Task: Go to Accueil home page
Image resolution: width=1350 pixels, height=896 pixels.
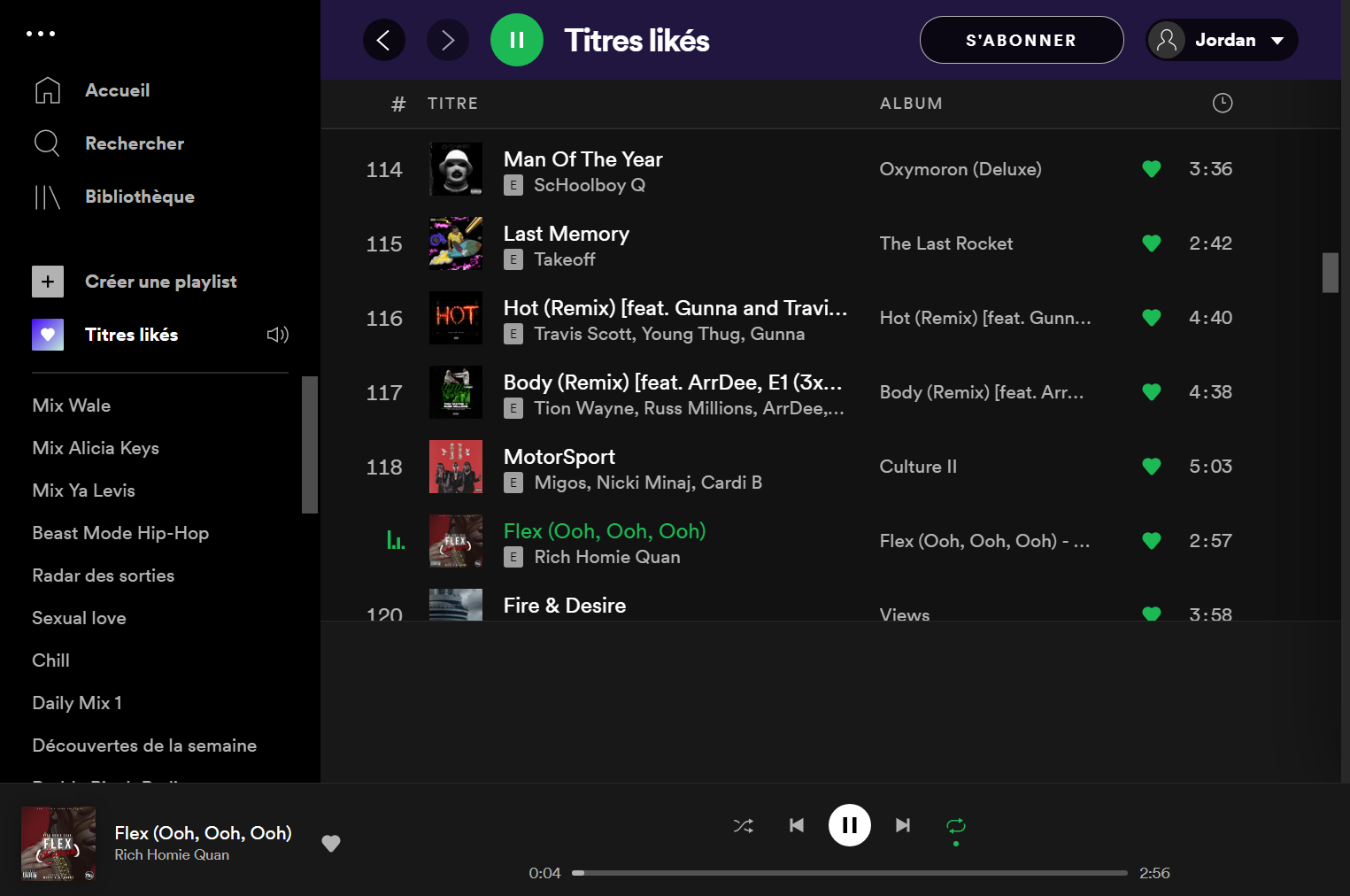Action: pos(117,90)
